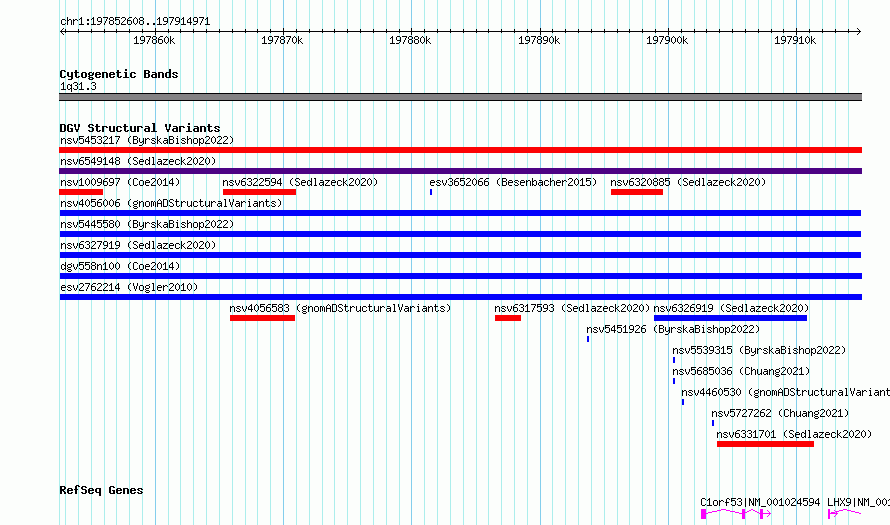Open nsv4056006 (gnomADStructuralVariants) label

click(x=171, y=203)
